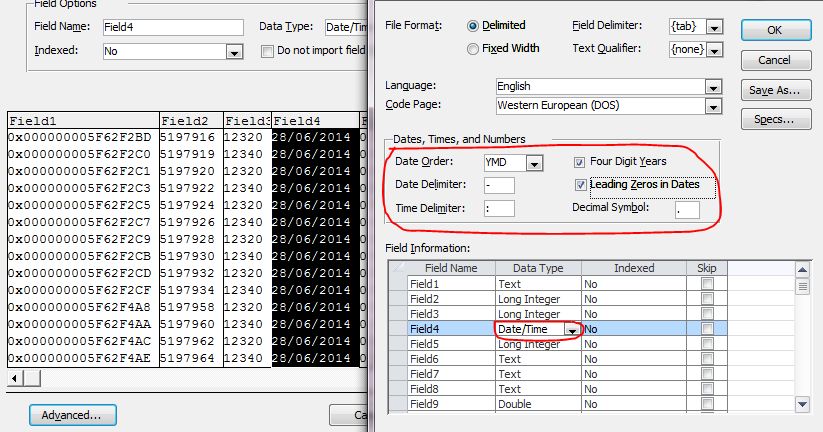Click the Time Delimiter input field
The width and height of the screenshot is (823, 432).
pos(499,208)
